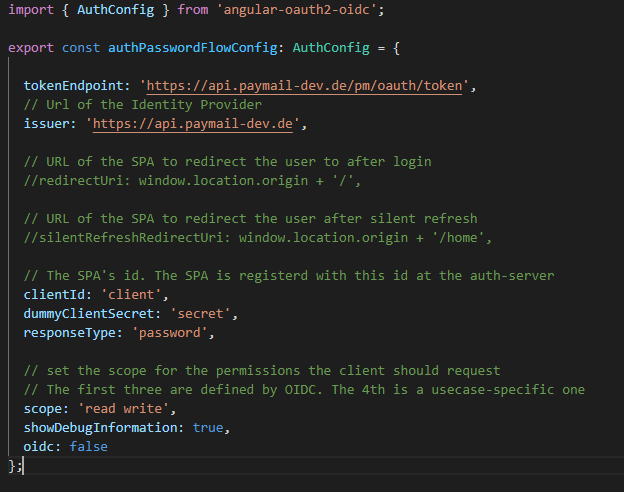
Task: Select the 'dummyClientSecret' property name
Action: click(89, 314)
